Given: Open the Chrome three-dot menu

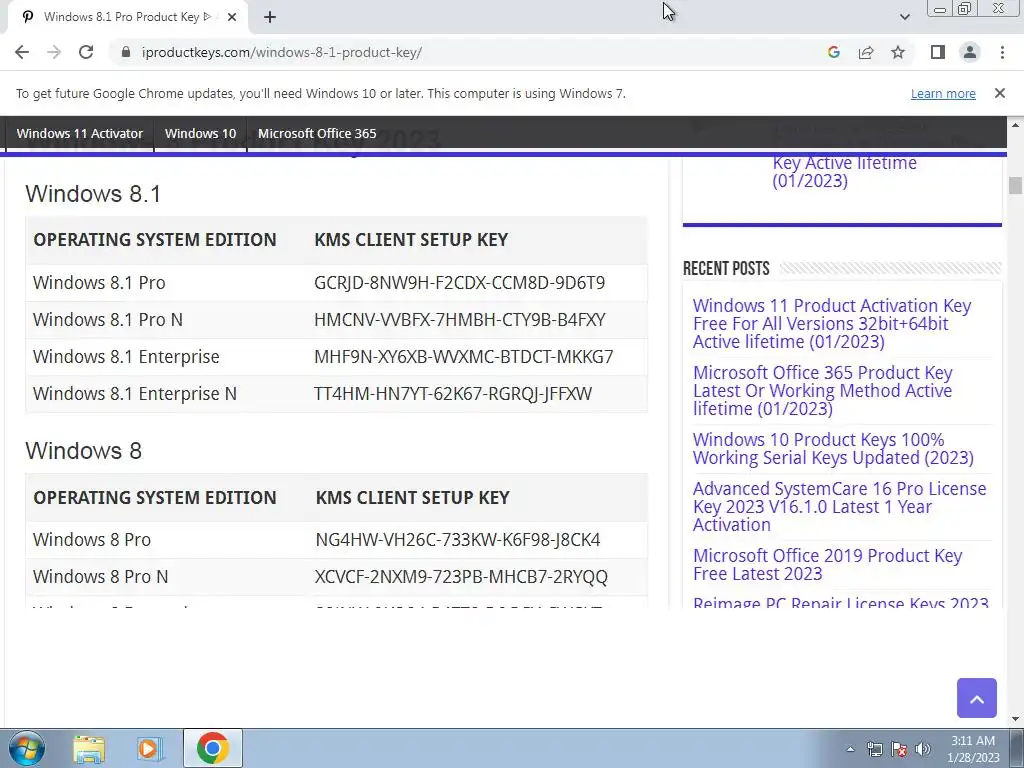Looking at the screenshot, I should 1002,52.
